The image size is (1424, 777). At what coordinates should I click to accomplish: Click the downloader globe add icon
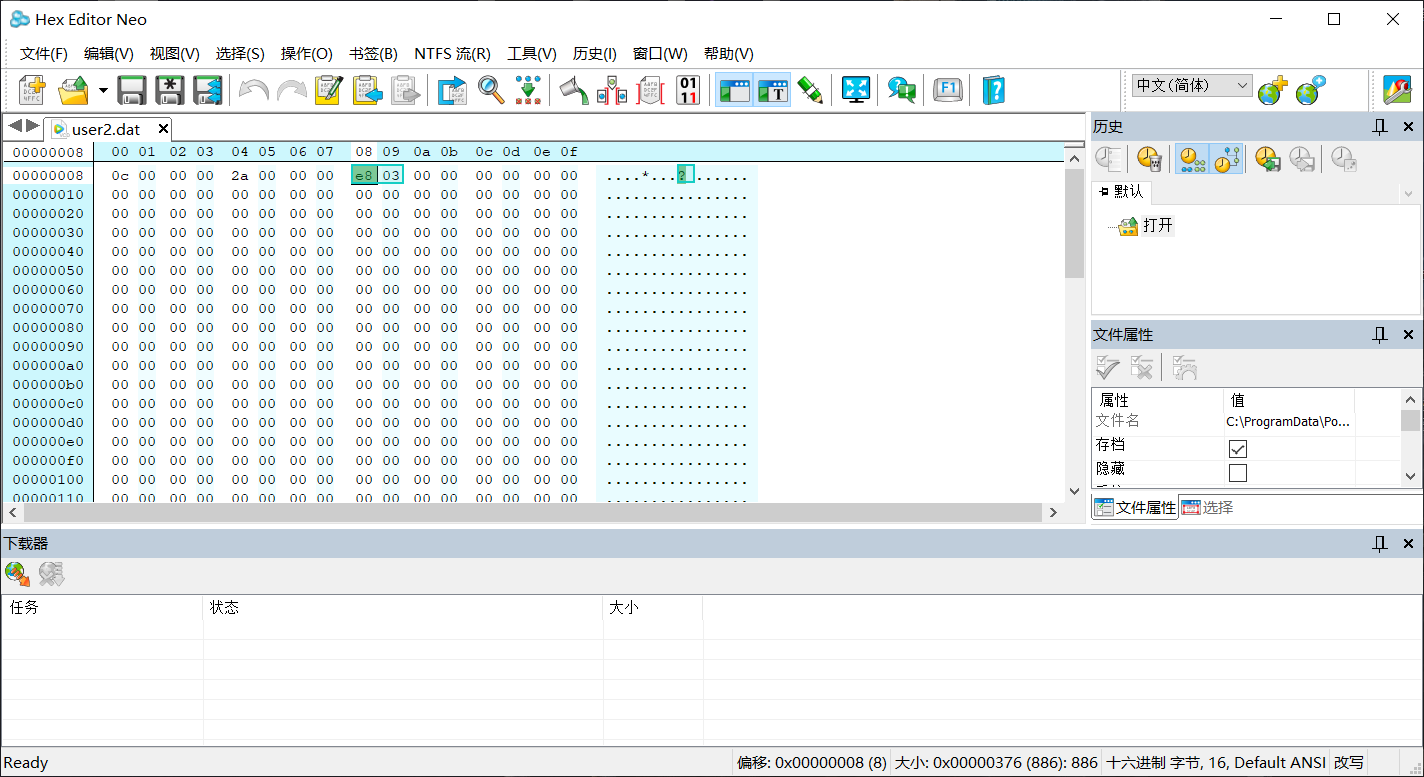tap(17, 574)
